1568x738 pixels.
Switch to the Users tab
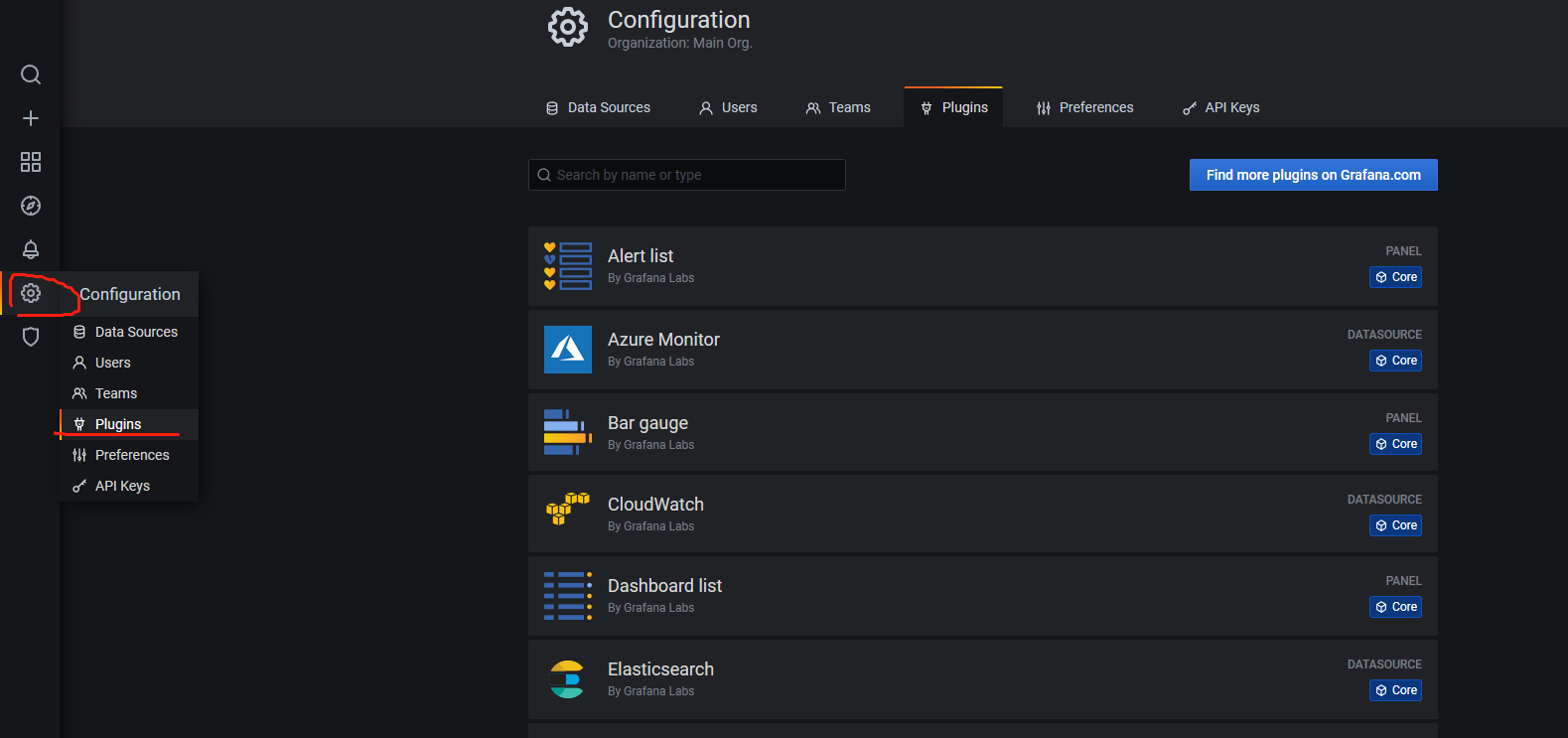coord(728,107)
